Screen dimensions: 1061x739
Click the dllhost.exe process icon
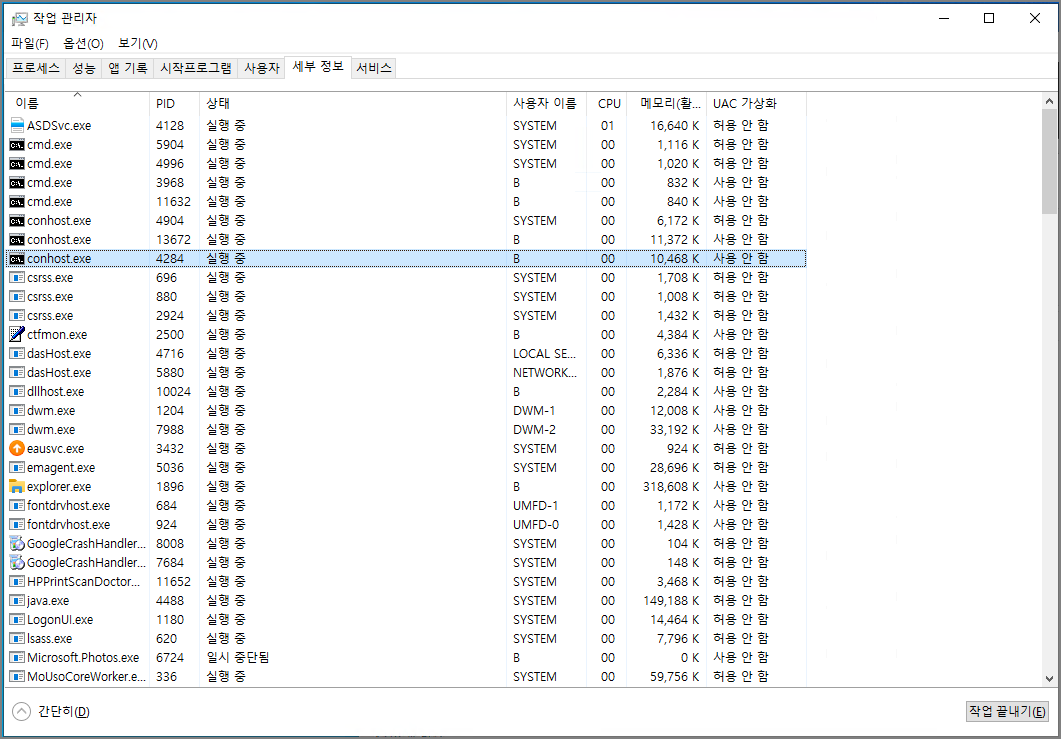click(x=17, y=391)
